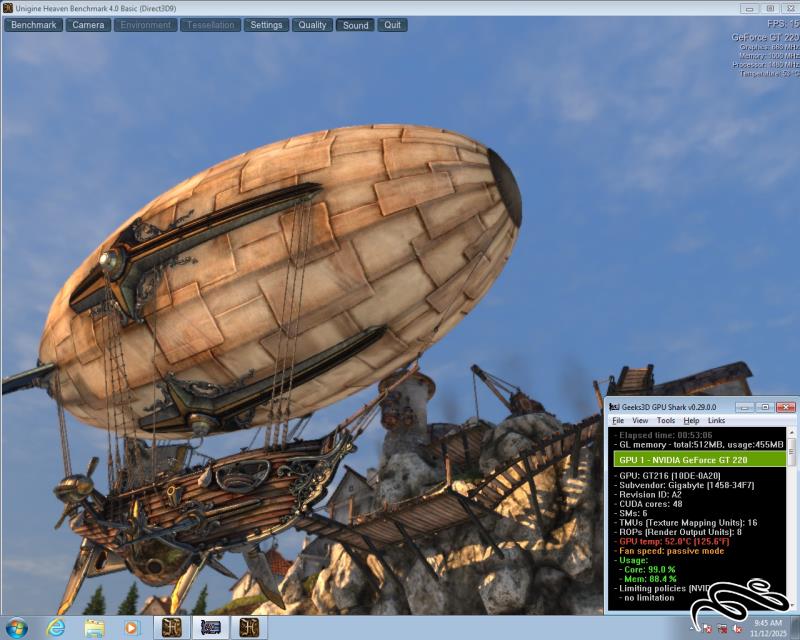The height and width of the screenshot is (640, 800).
Task: Open the Camera options in Heaven
Action: point(88,25)
